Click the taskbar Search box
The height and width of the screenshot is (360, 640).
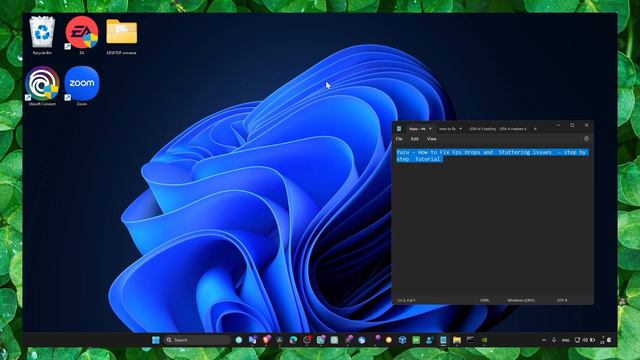[x=197, y=340]
